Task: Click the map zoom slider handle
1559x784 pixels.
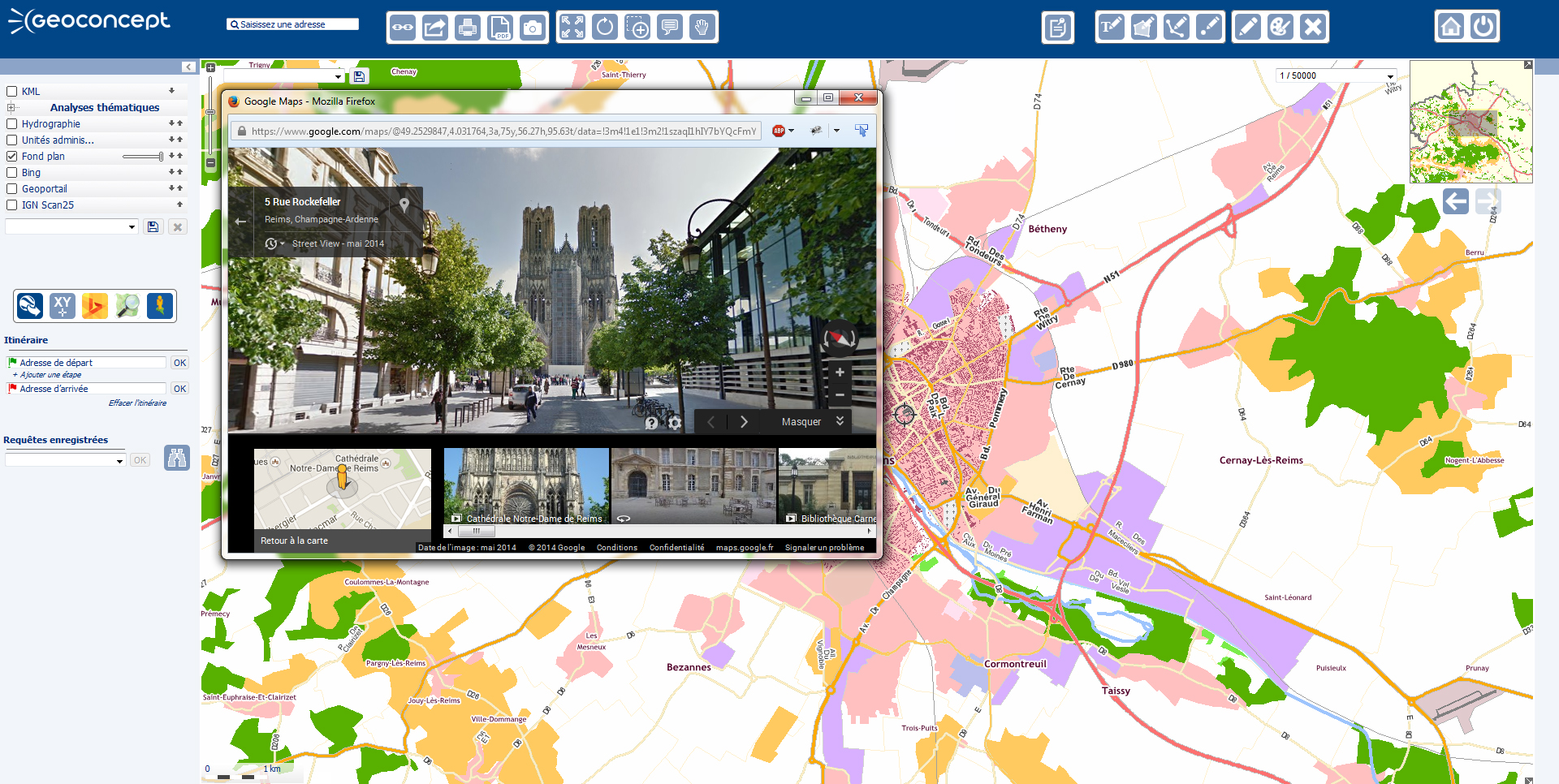Action: 210,112
